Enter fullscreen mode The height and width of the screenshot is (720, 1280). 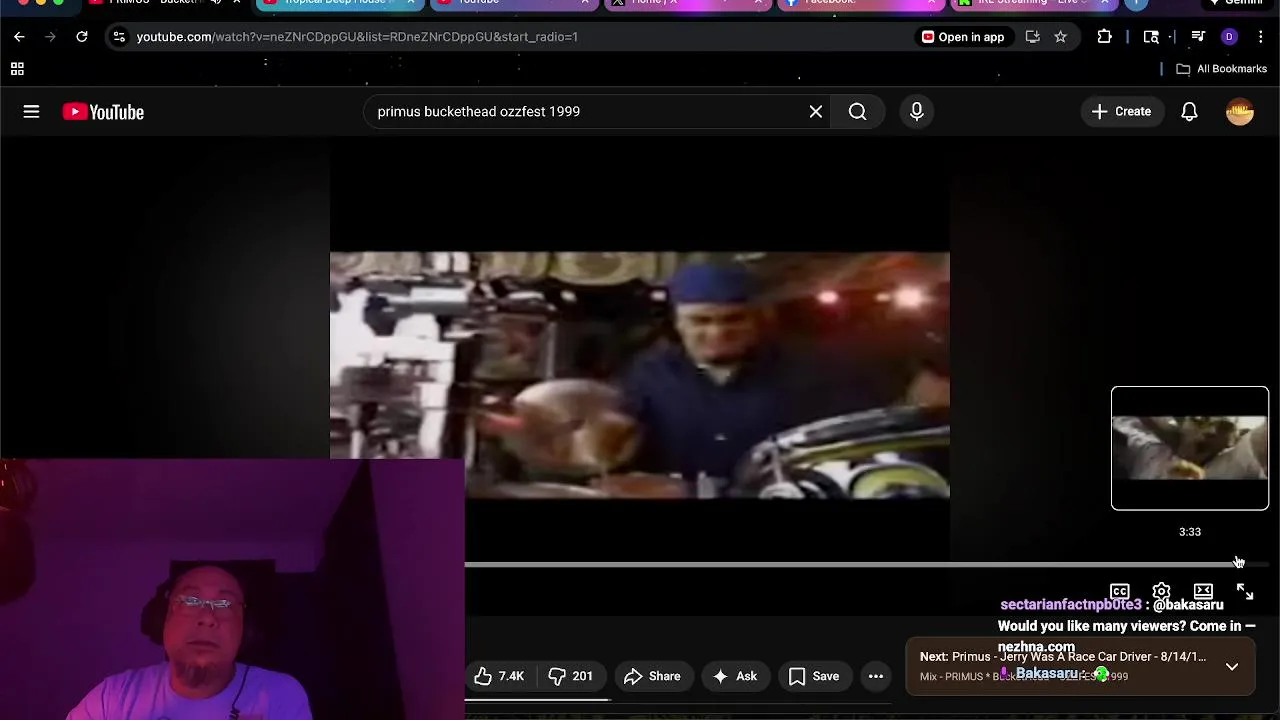[1245, 592]
